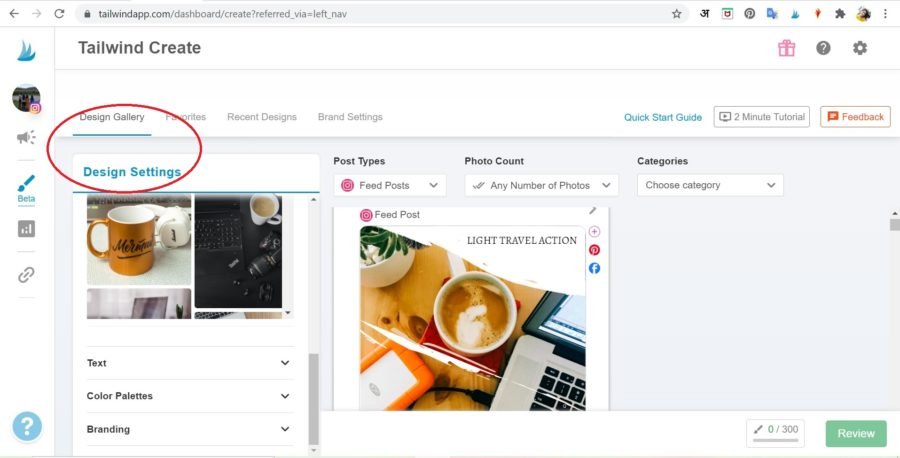Screen dimensions: 900x458
Task: Click the pencil edit icon above design
Action: pos(592,210)
